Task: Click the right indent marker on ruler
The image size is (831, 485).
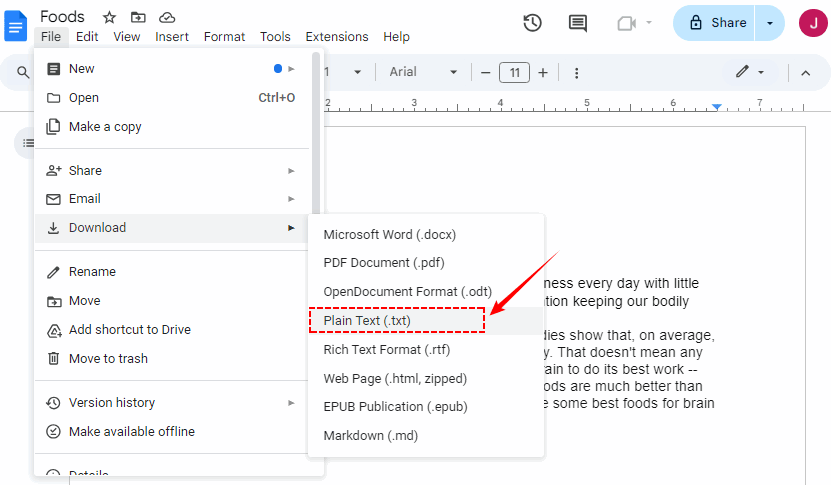Action: 717,107
